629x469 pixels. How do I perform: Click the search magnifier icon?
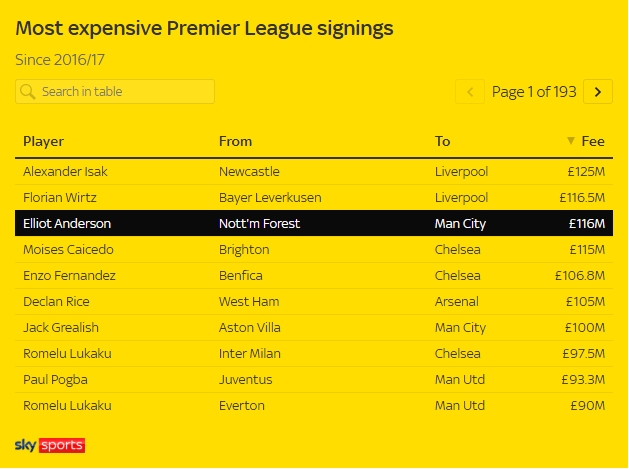point(28,92)
